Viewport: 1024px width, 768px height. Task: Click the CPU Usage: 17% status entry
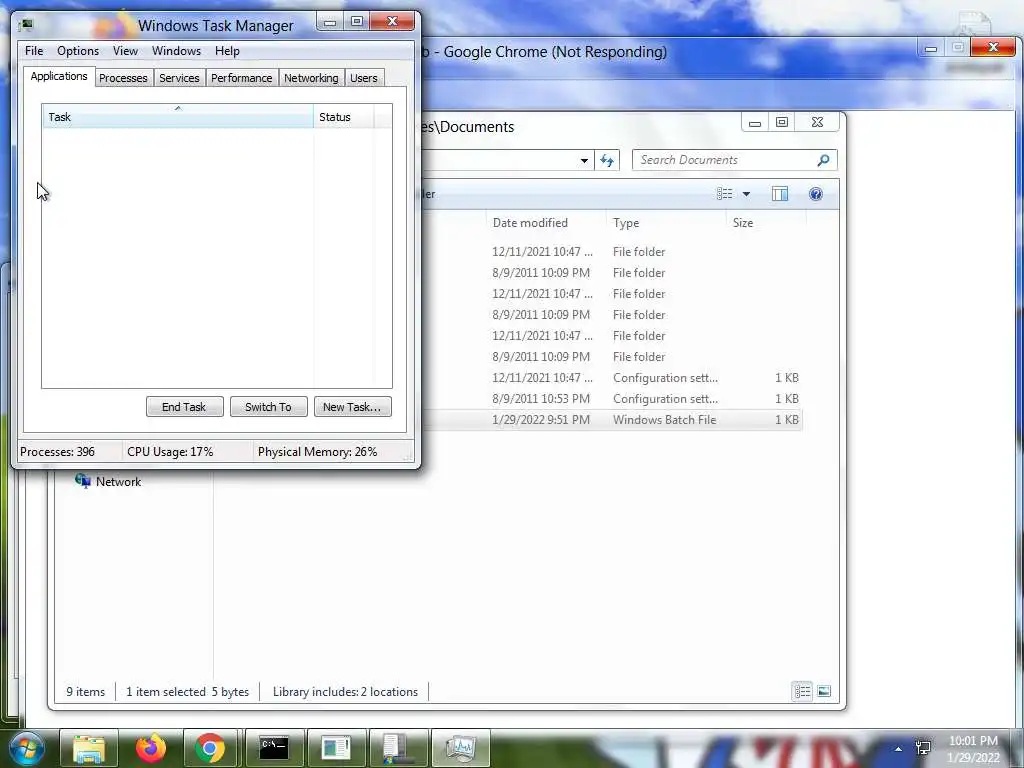coord(170,452)
